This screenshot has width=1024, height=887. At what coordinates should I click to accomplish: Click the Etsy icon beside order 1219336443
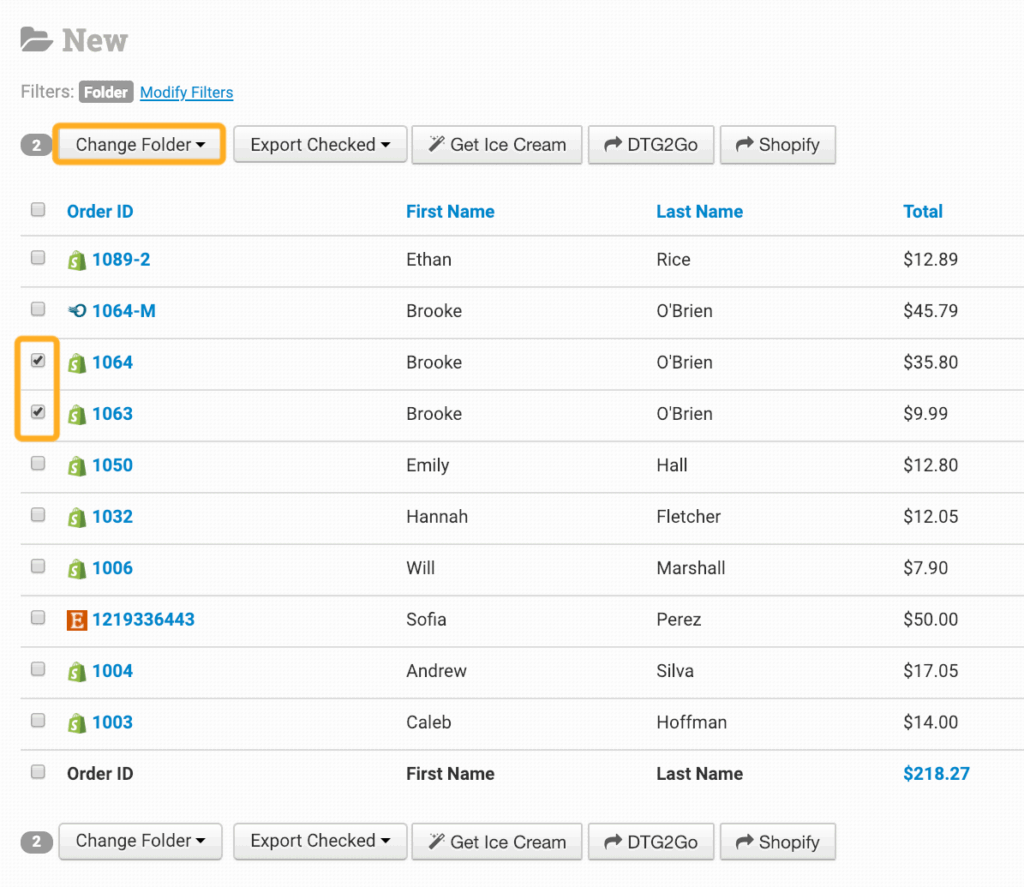click(77, 620)
